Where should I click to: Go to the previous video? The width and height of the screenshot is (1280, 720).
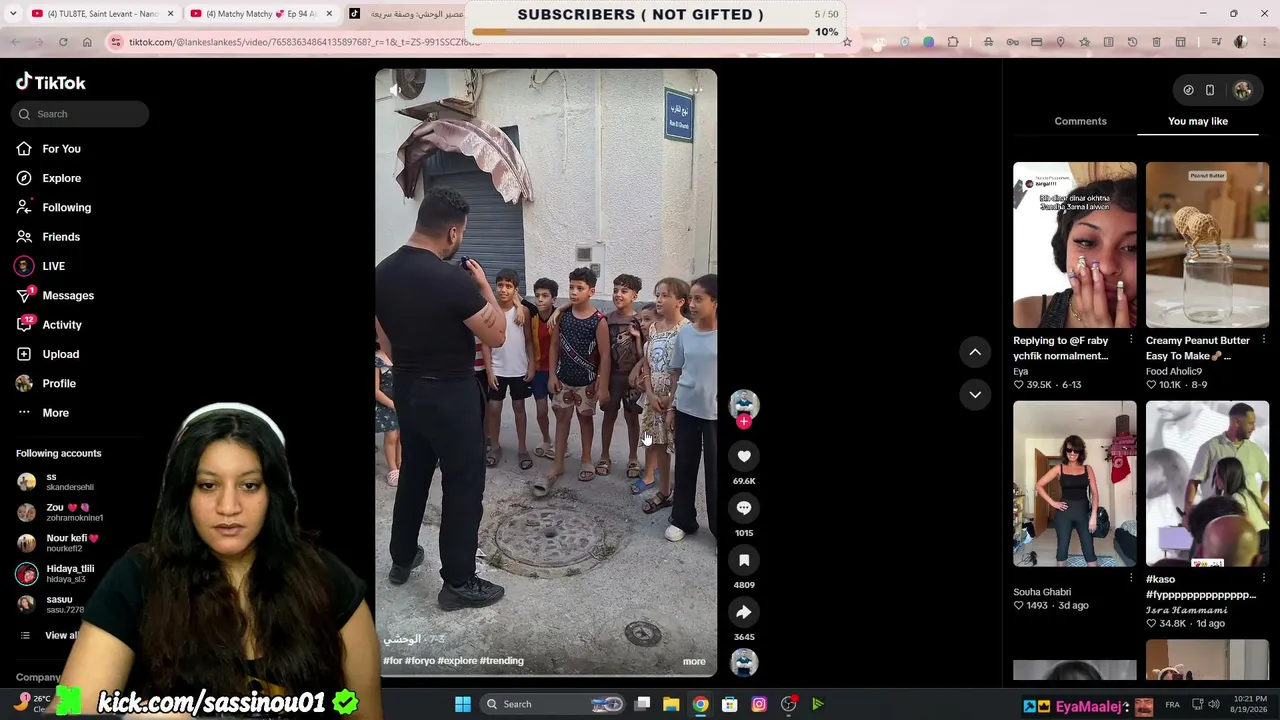coord(975,352)
